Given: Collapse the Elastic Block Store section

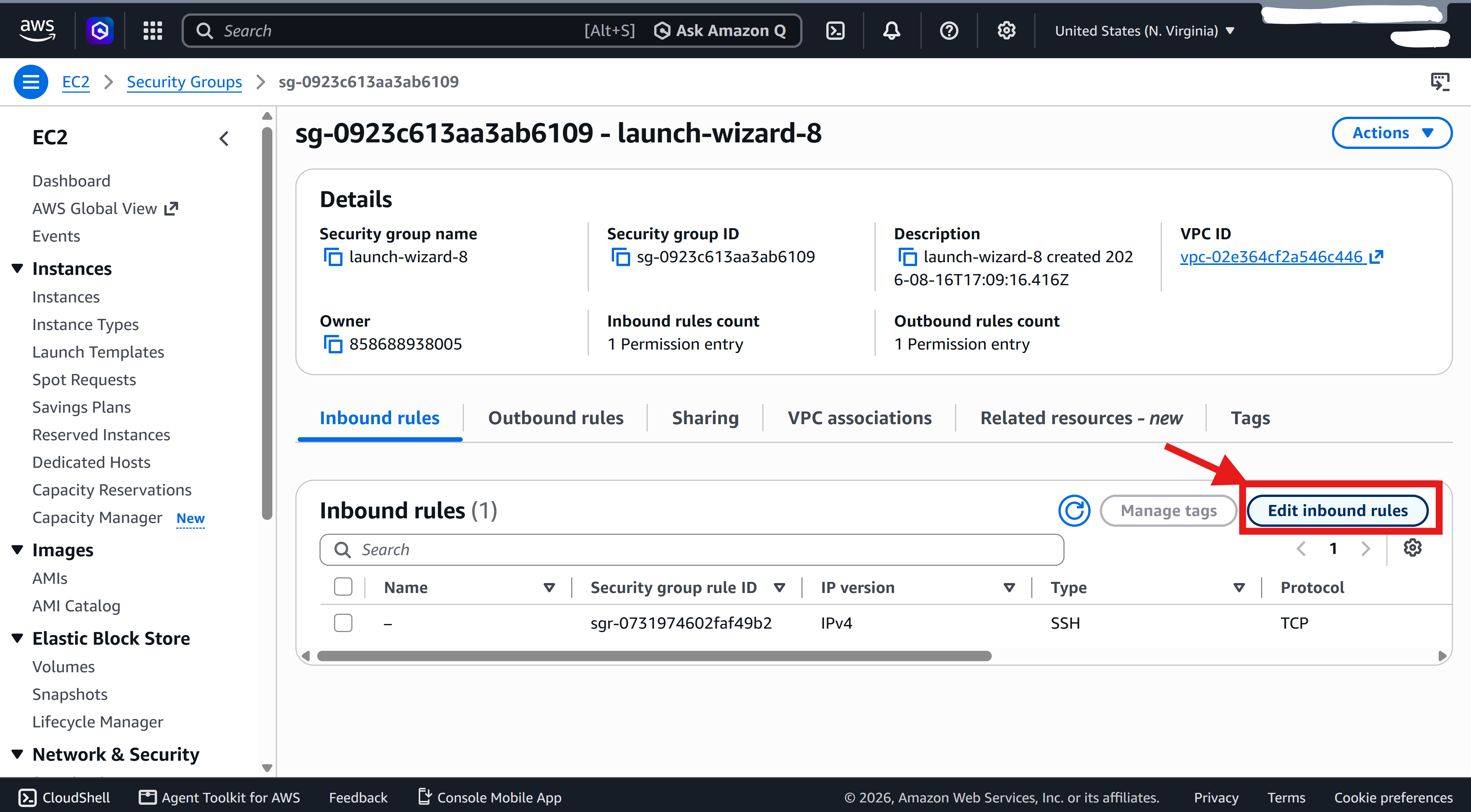Looking at the screenshot, I should (x=18, y=638).
